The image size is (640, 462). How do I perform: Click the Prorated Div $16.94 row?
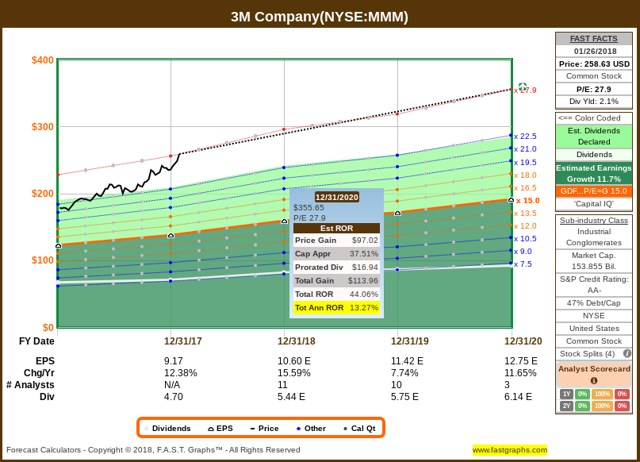coord(336,267)
